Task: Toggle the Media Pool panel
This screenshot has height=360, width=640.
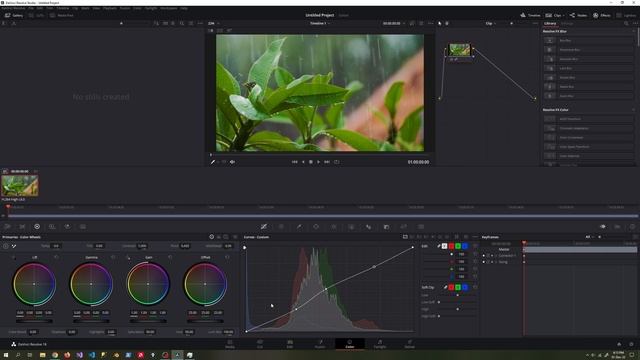Action: pos(62,15)
